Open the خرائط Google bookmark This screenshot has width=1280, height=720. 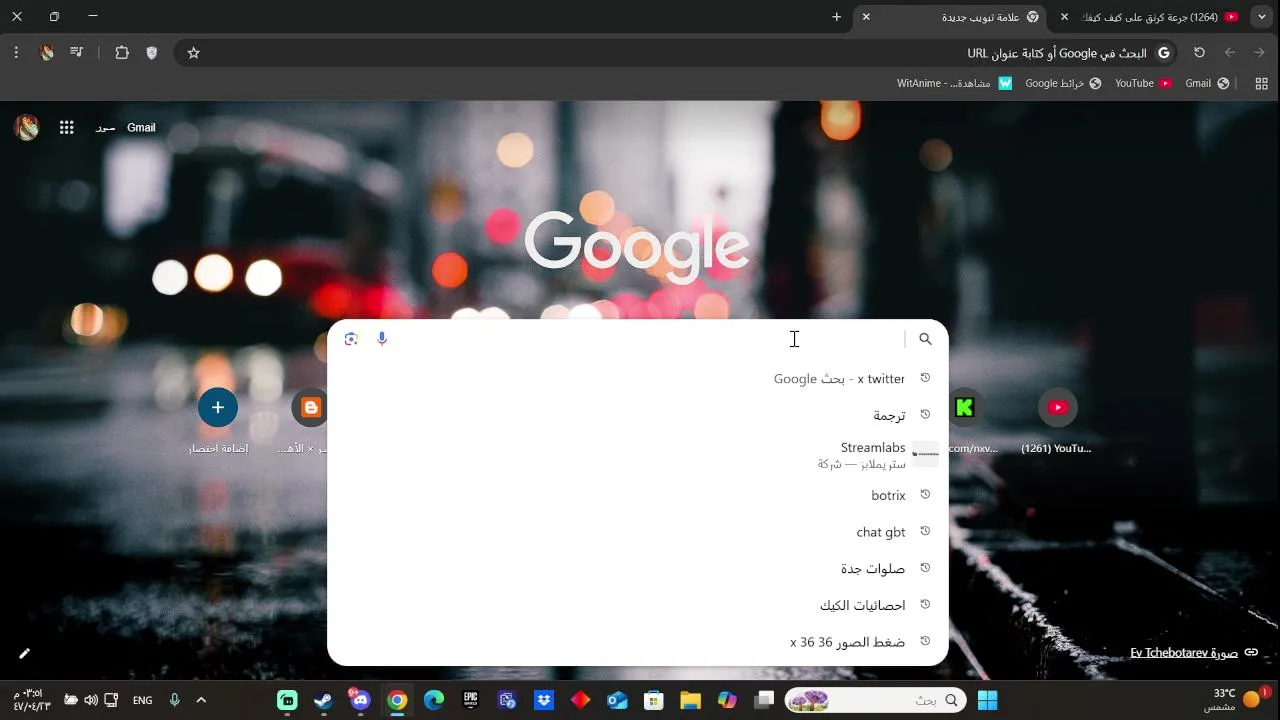click(1063, 84)
